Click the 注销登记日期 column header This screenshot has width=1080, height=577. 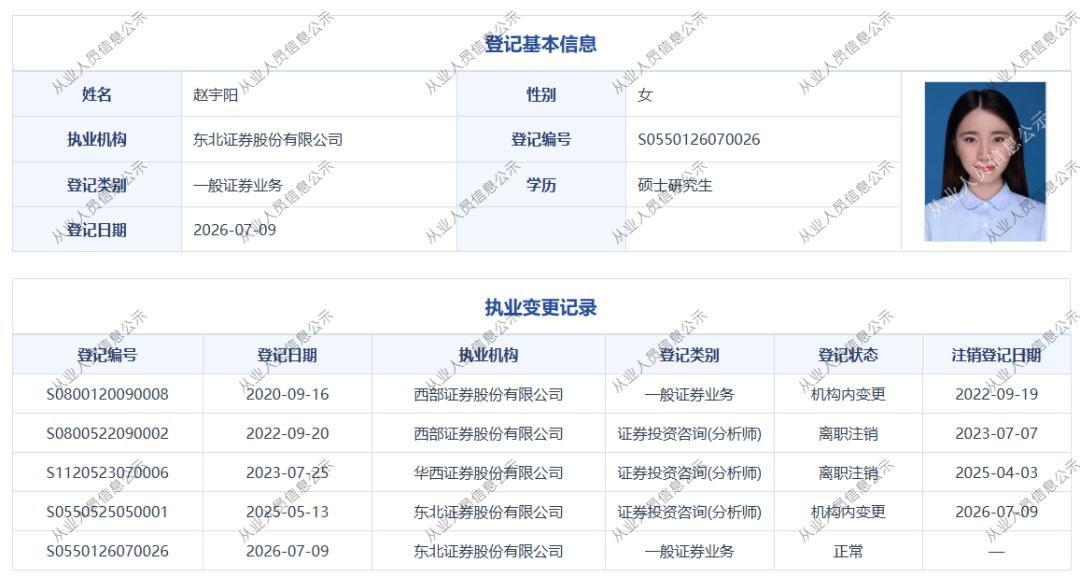tap(996, 355)
